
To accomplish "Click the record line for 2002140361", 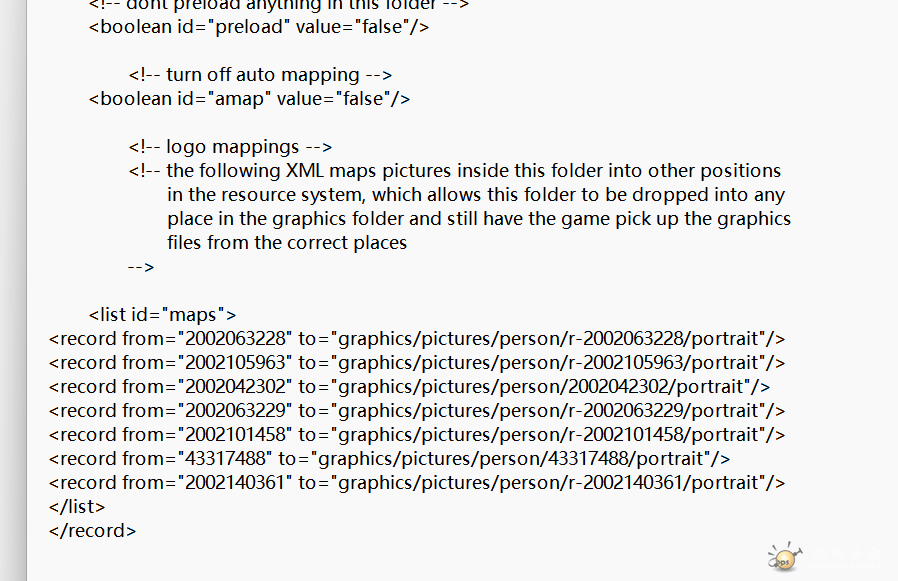I will tap(417, 483).
